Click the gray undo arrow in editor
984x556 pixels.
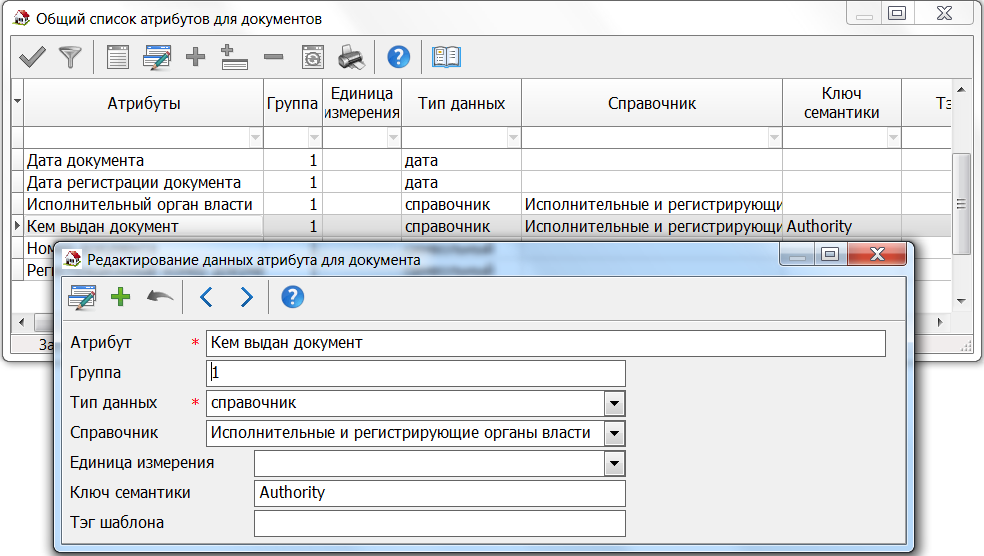pyautogui.click(x=159, y=297)
